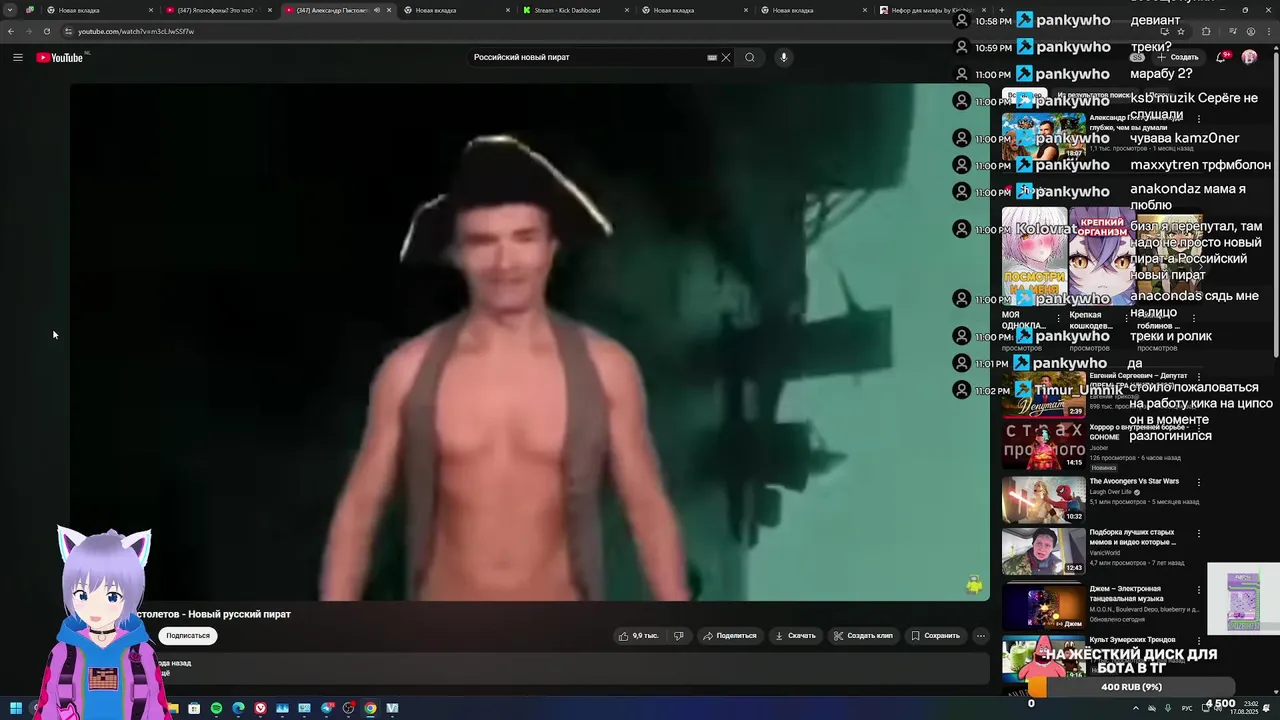Open the YouTube guide hamburger menu

[18, 57]
